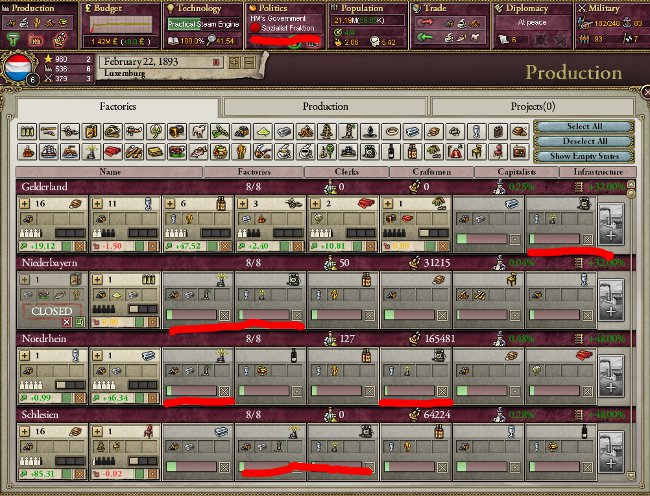This screenshot has width=650, height=496.
Task: Expand the first Schlesien factory with plus button
Action: pyautogui.click(x=25, y=429)
